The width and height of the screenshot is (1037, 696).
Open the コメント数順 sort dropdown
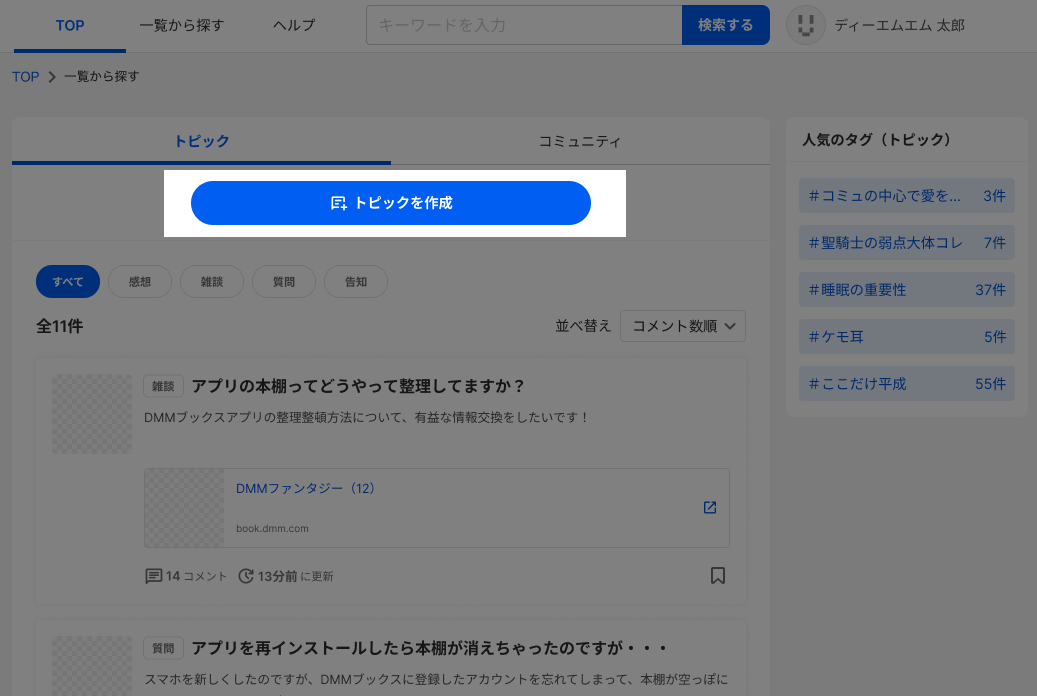(x=683, y=326)
